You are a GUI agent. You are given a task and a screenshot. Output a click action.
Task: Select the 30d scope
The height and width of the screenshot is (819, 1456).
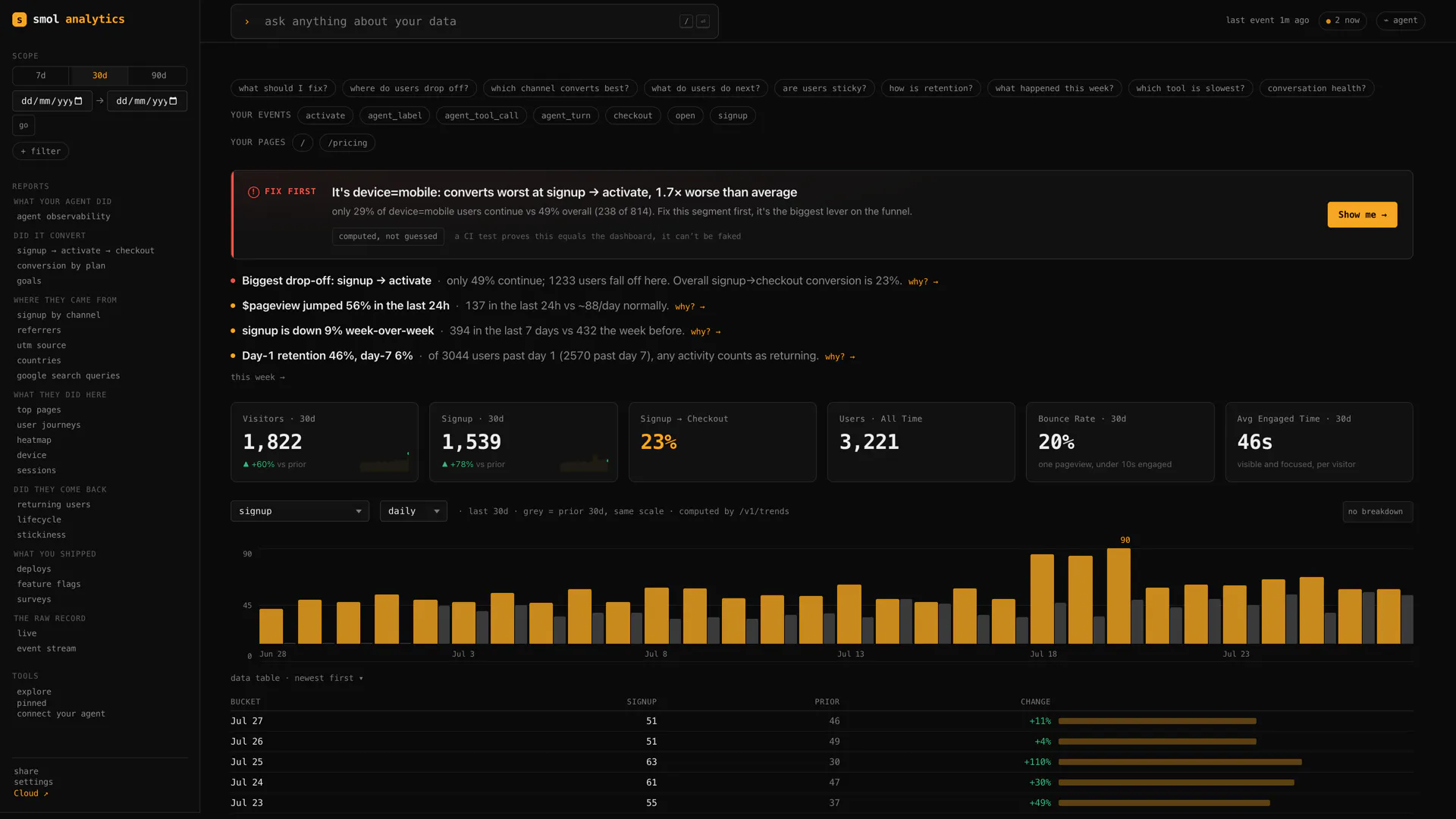pos(99,76)
